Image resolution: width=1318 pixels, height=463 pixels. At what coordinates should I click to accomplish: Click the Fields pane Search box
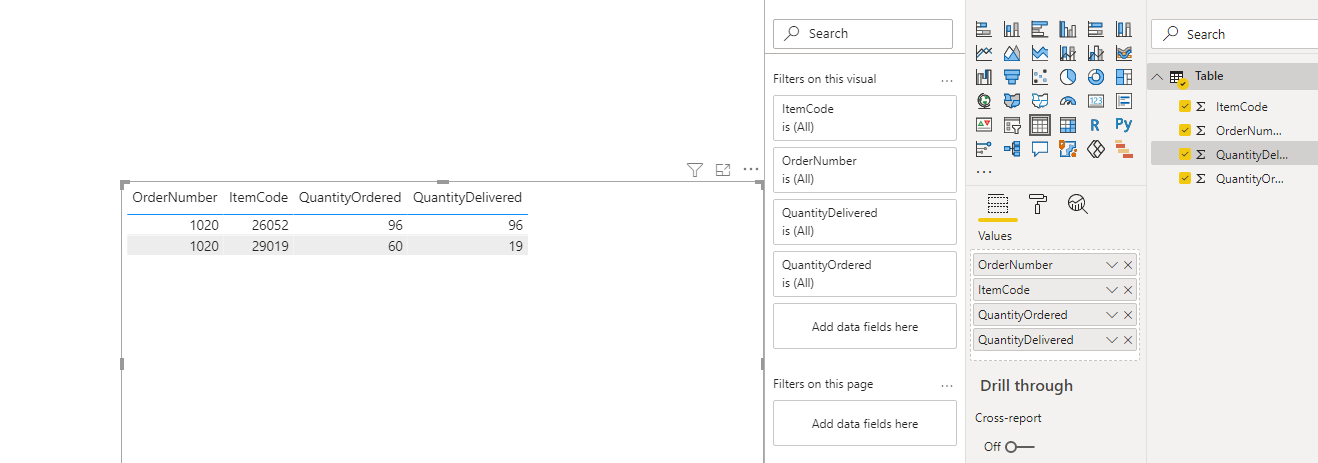click(x=1234, y=34)
